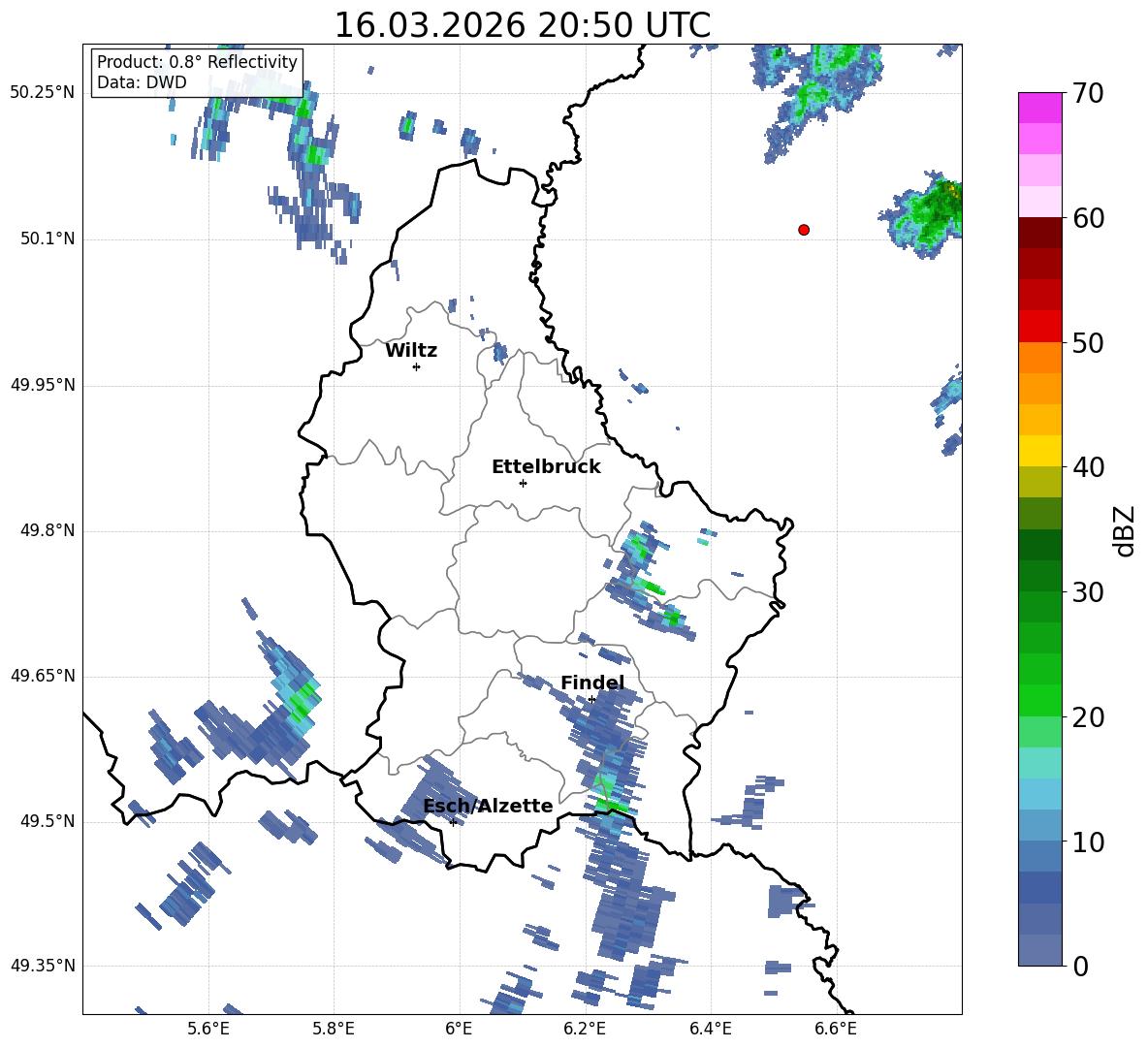This screenshot has height=1048, width=1148.
Task: Click the title 16.03.2026 20:50 UTC
Action: tap(522, 25)
